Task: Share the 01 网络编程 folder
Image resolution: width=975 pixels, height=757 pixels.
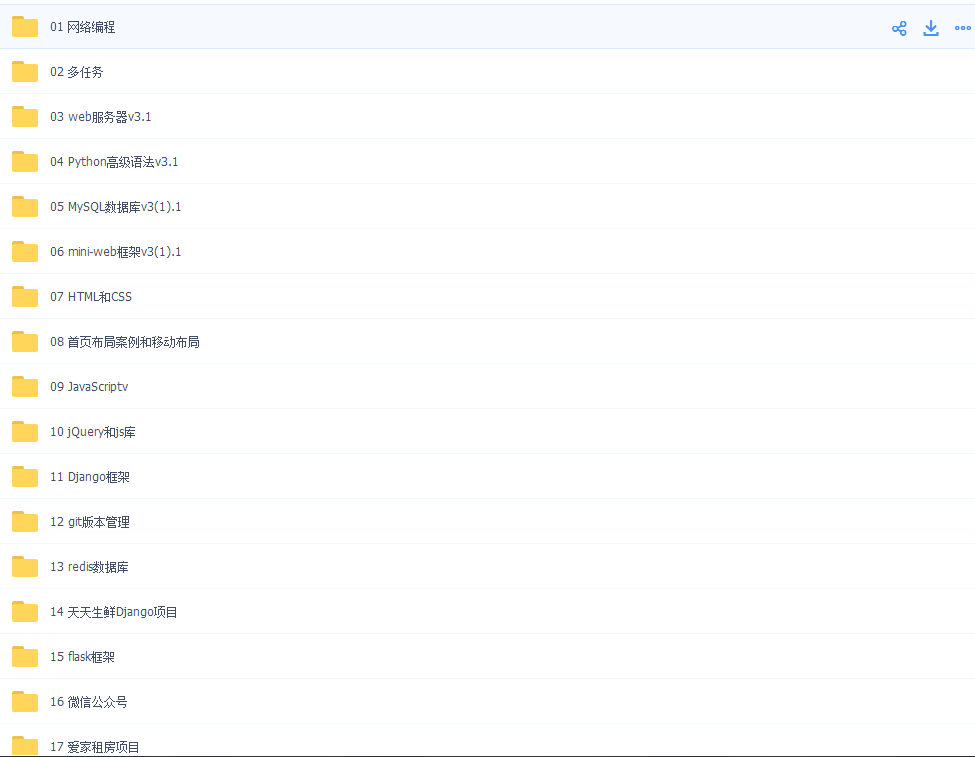Action: pyautogui.click(x=899, y=28)
